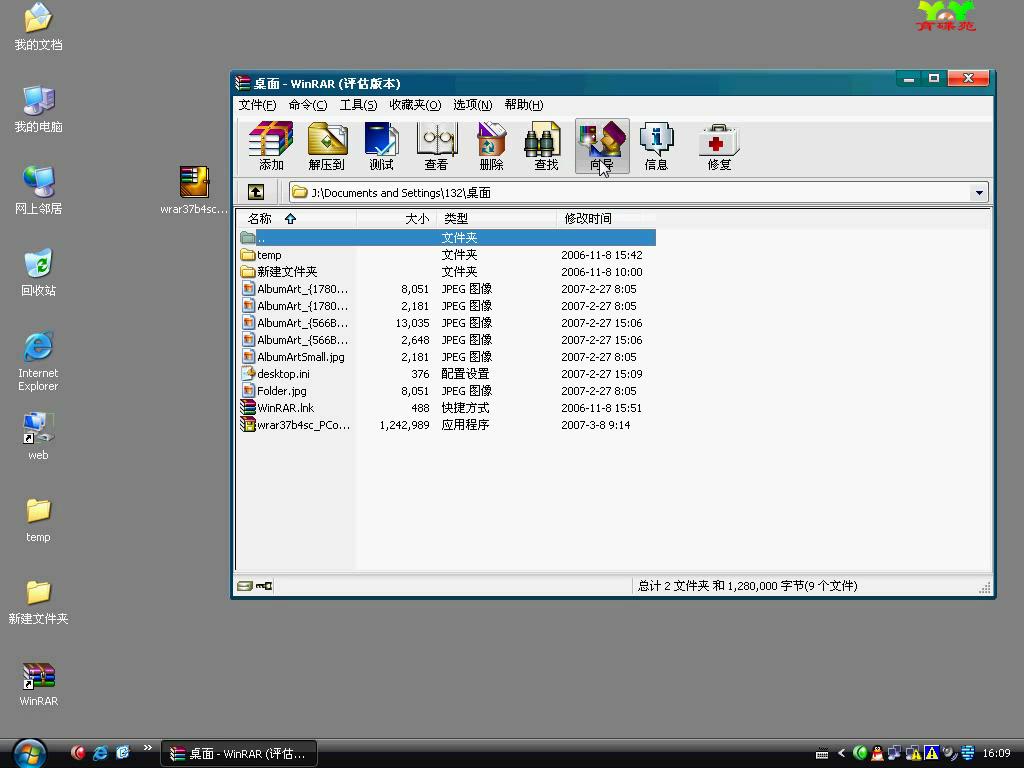
Task: Select Internet Explorer desktop icon
Action: point(39,361)
